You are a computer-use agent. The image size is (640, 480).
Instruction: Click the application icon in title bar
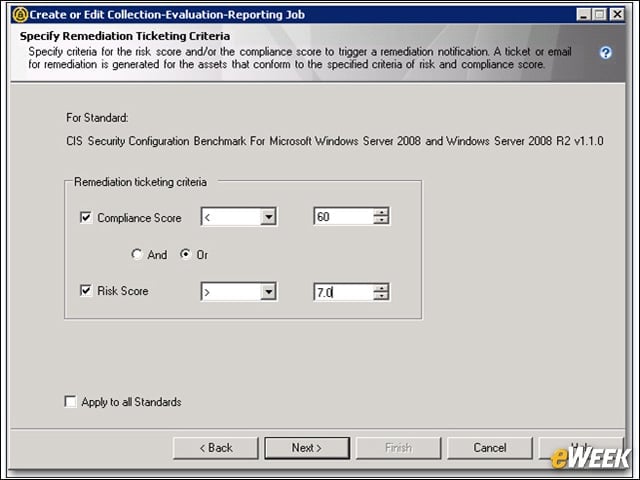[20, 15]
